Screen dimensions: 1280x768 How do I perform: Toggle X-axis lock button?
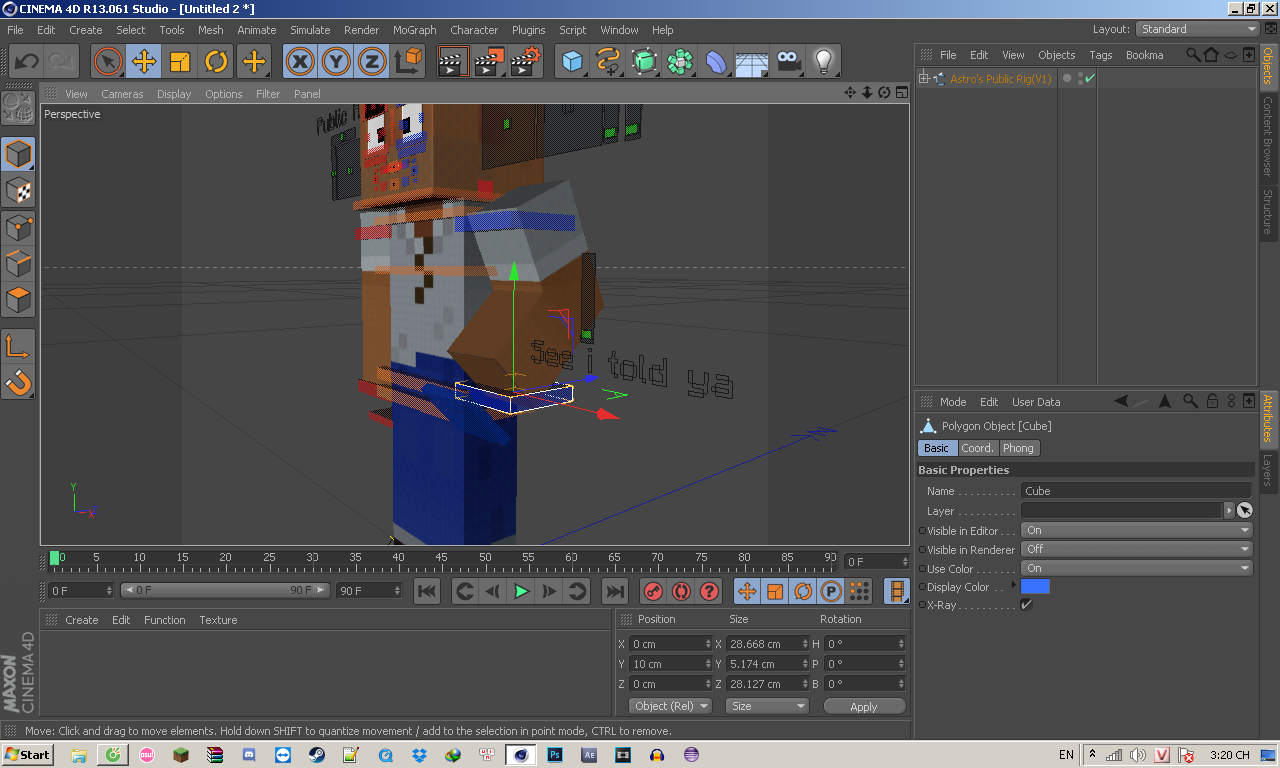(300, 62)
